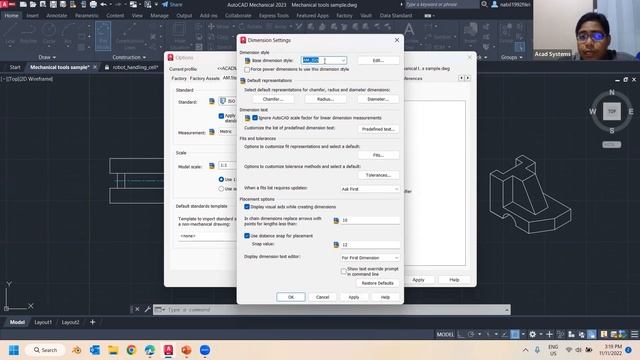Screen dimensions: 640x360
Task: Uncheck Ignore AutoCAD scale factor checkbox
Action: tap(255, 118)
